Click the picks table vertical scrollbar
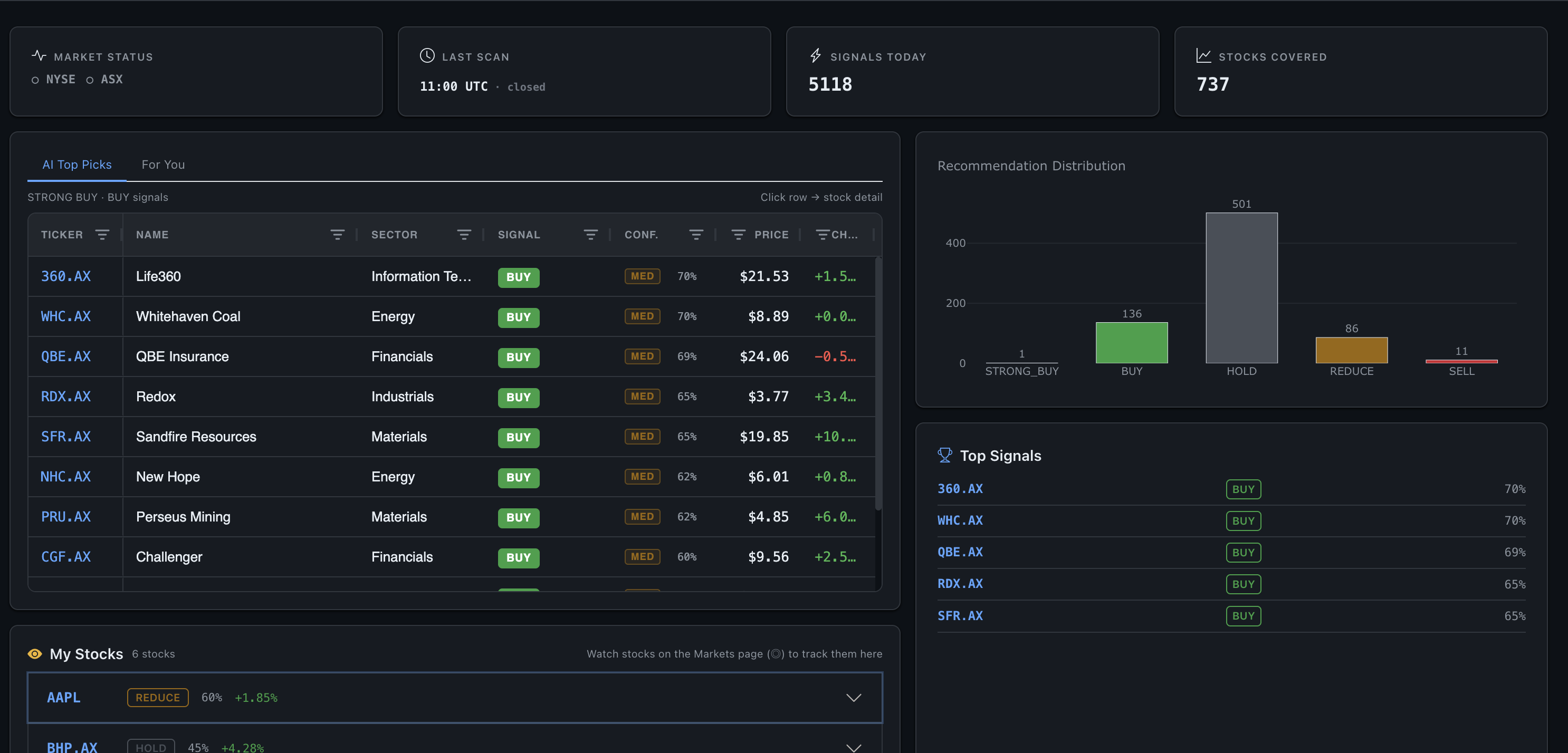This screenshot has width=1568, height=753. 878,384
